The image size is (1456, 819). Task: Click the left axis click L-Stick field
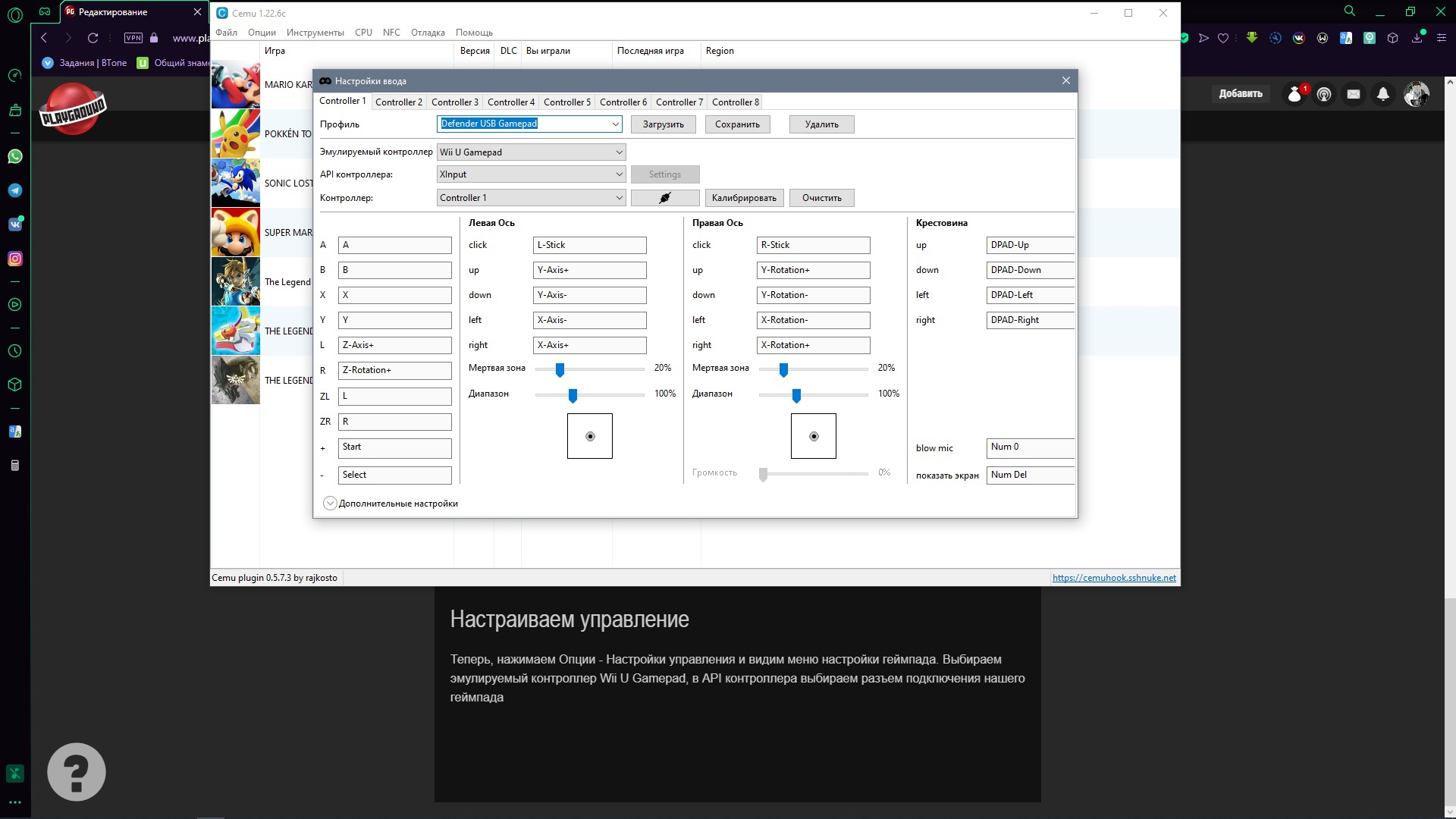590,245
